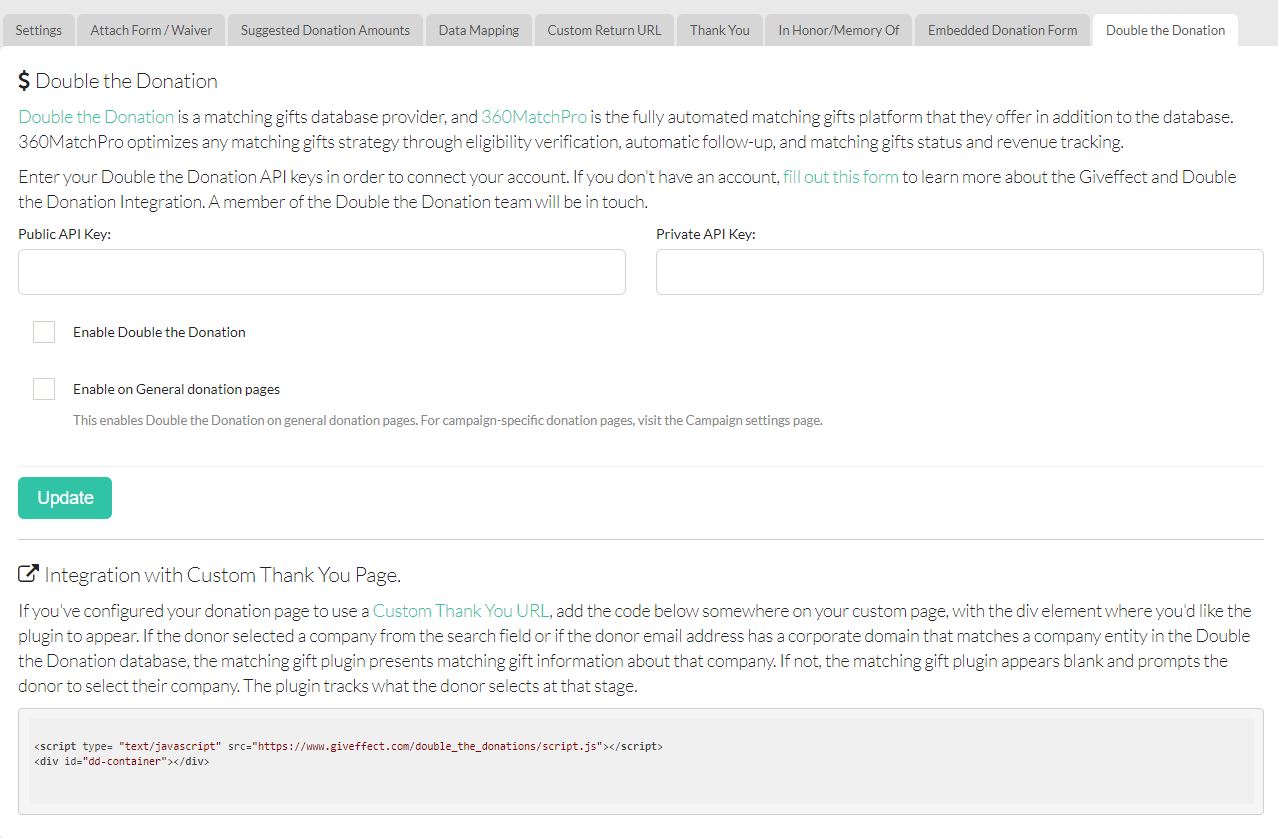The image size is (1278, 838).
Task: Tick the Enable Double the Donation checkbox
Action: tap(44, 332)
